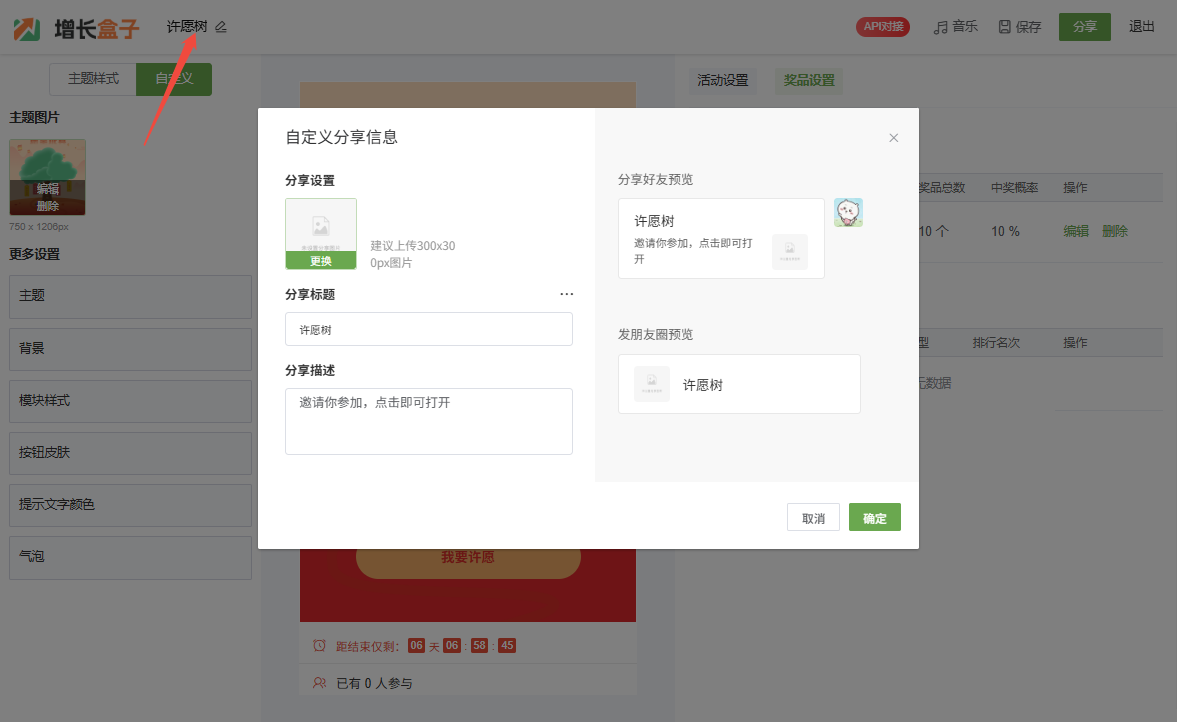Image resolution: width=1177 pixels, height=722 pixels.
Task: Click the API对接 badge
Action: (x=882, y=27)
